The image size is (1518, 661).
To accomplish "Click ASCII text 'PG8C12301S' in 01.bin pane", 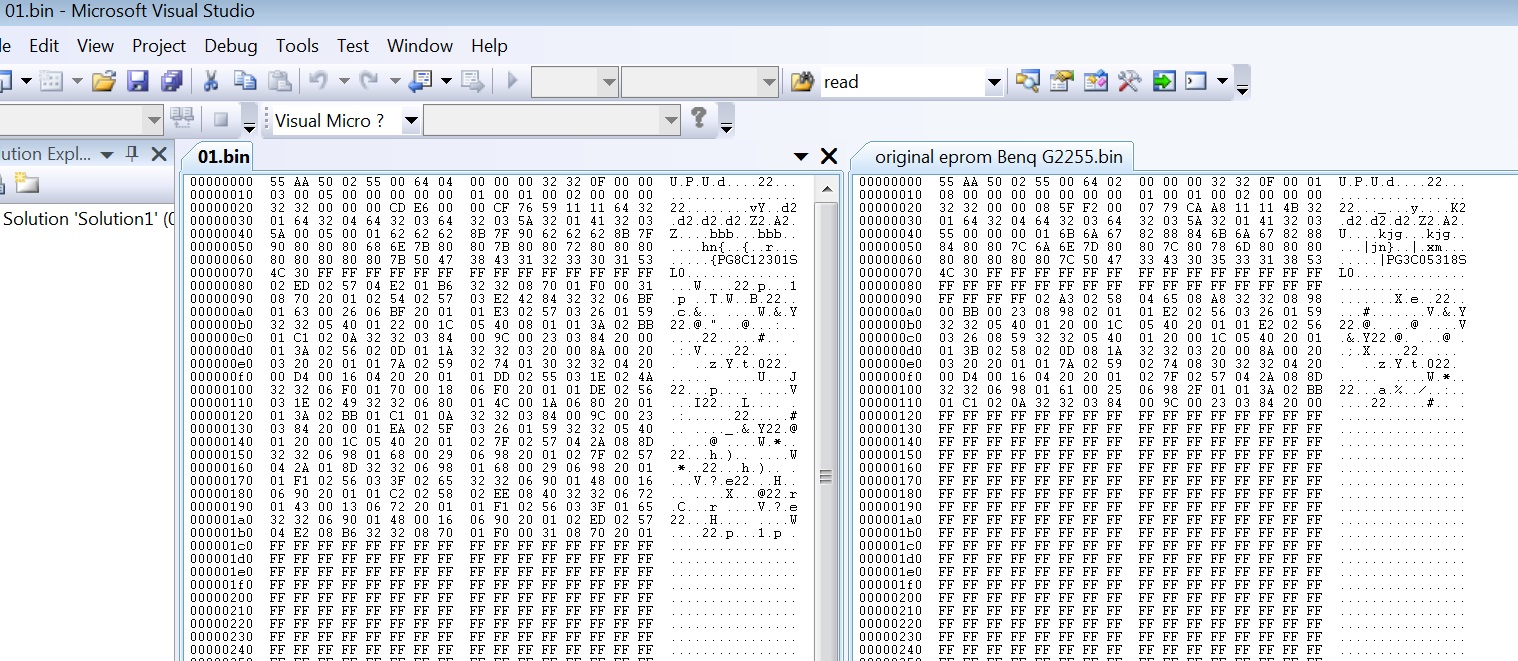I will (x=756, y=260).
